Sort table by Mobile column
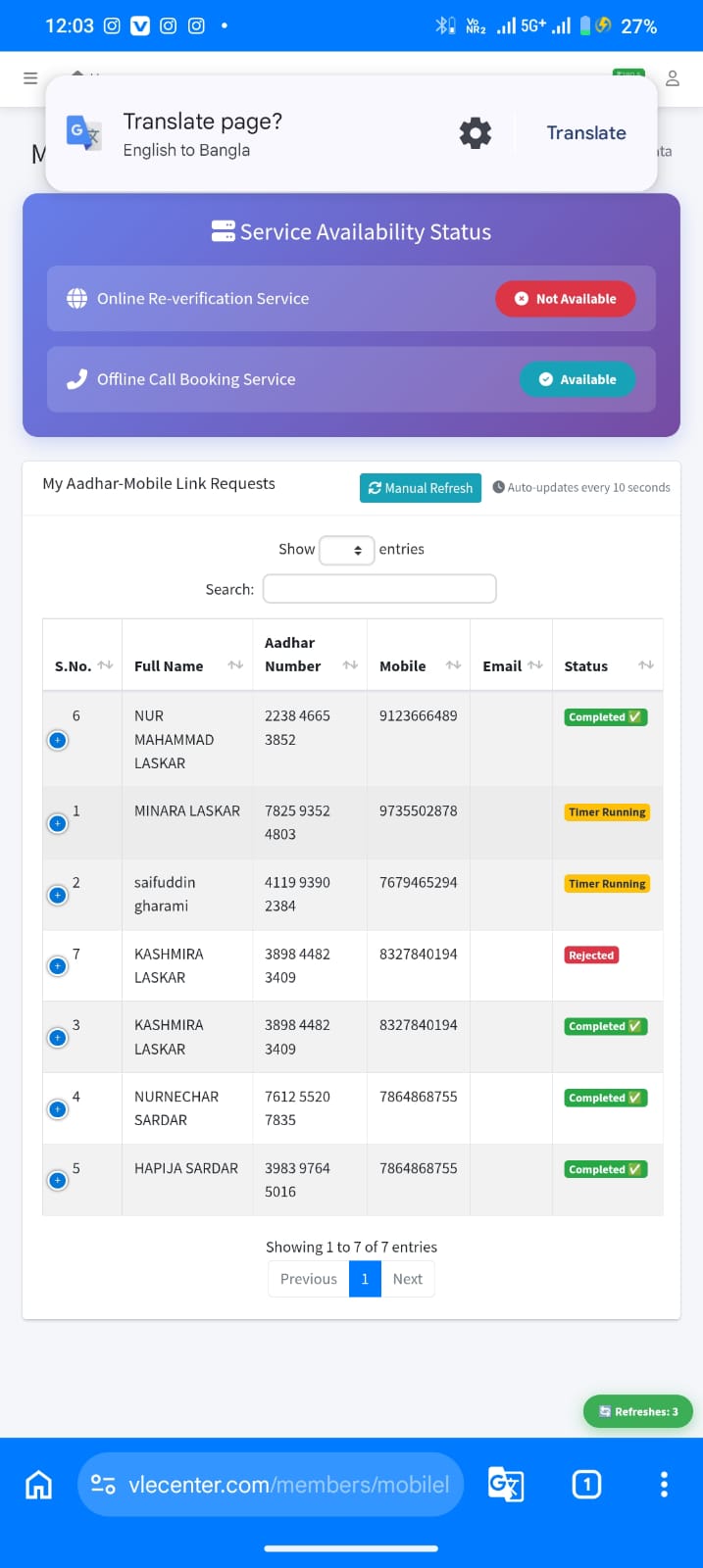The image size is (703, 1568). click(419, 666)
